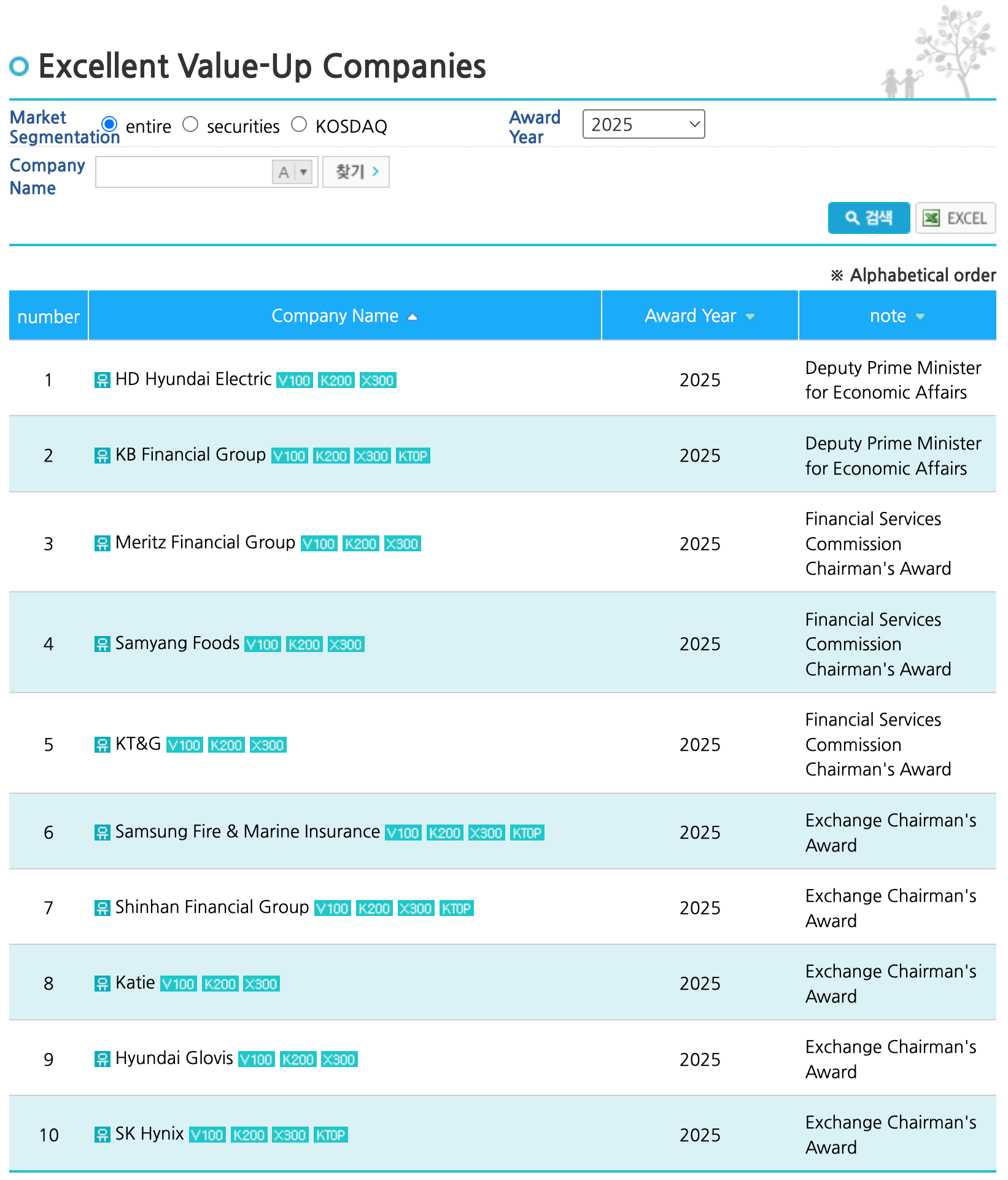
Task: Select the 'entire' market radio button
Action: [x=110, y=125]
